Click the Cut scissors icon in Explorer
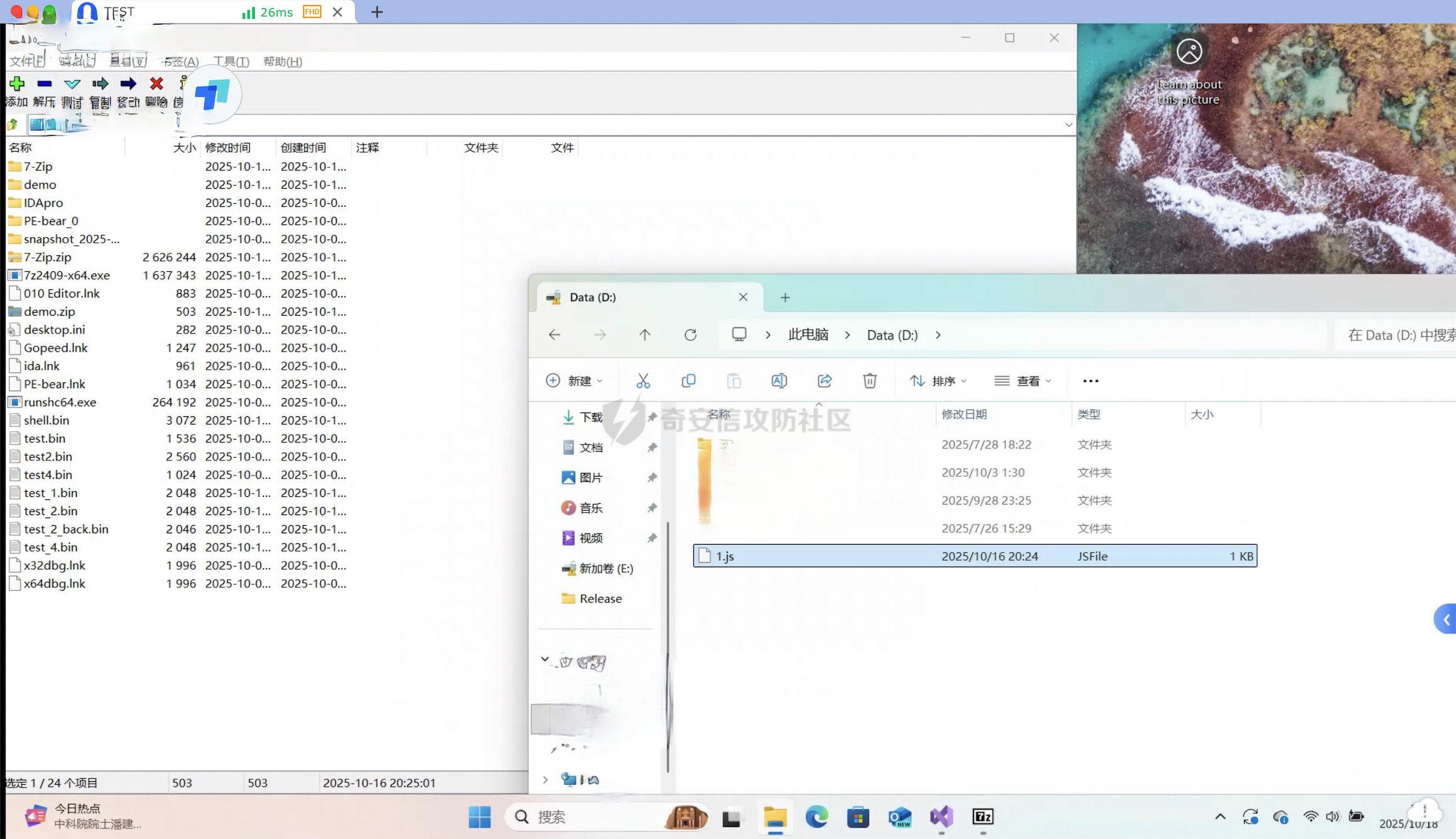 [643, 381]
